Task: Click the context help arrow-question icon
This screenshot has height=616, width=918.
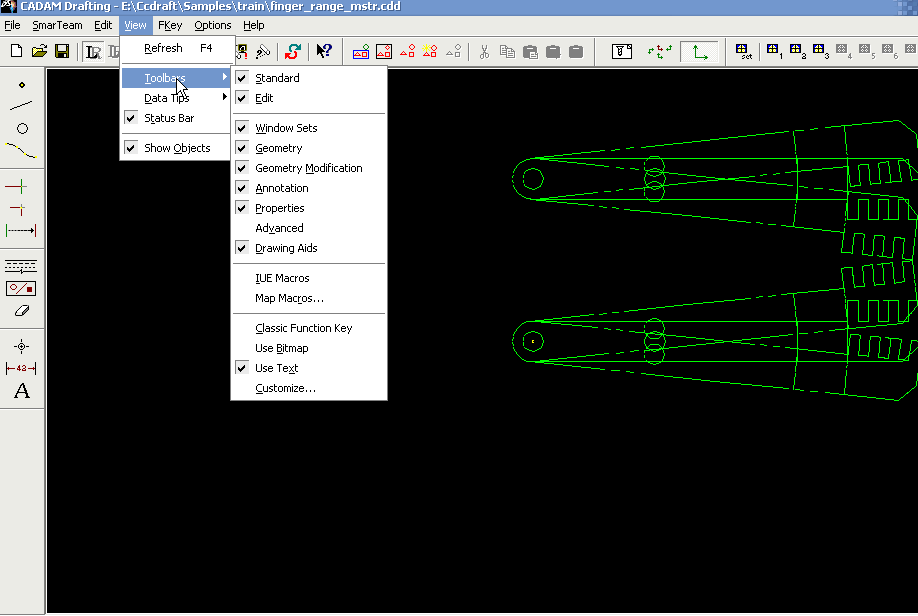Action: click(324, 52)
